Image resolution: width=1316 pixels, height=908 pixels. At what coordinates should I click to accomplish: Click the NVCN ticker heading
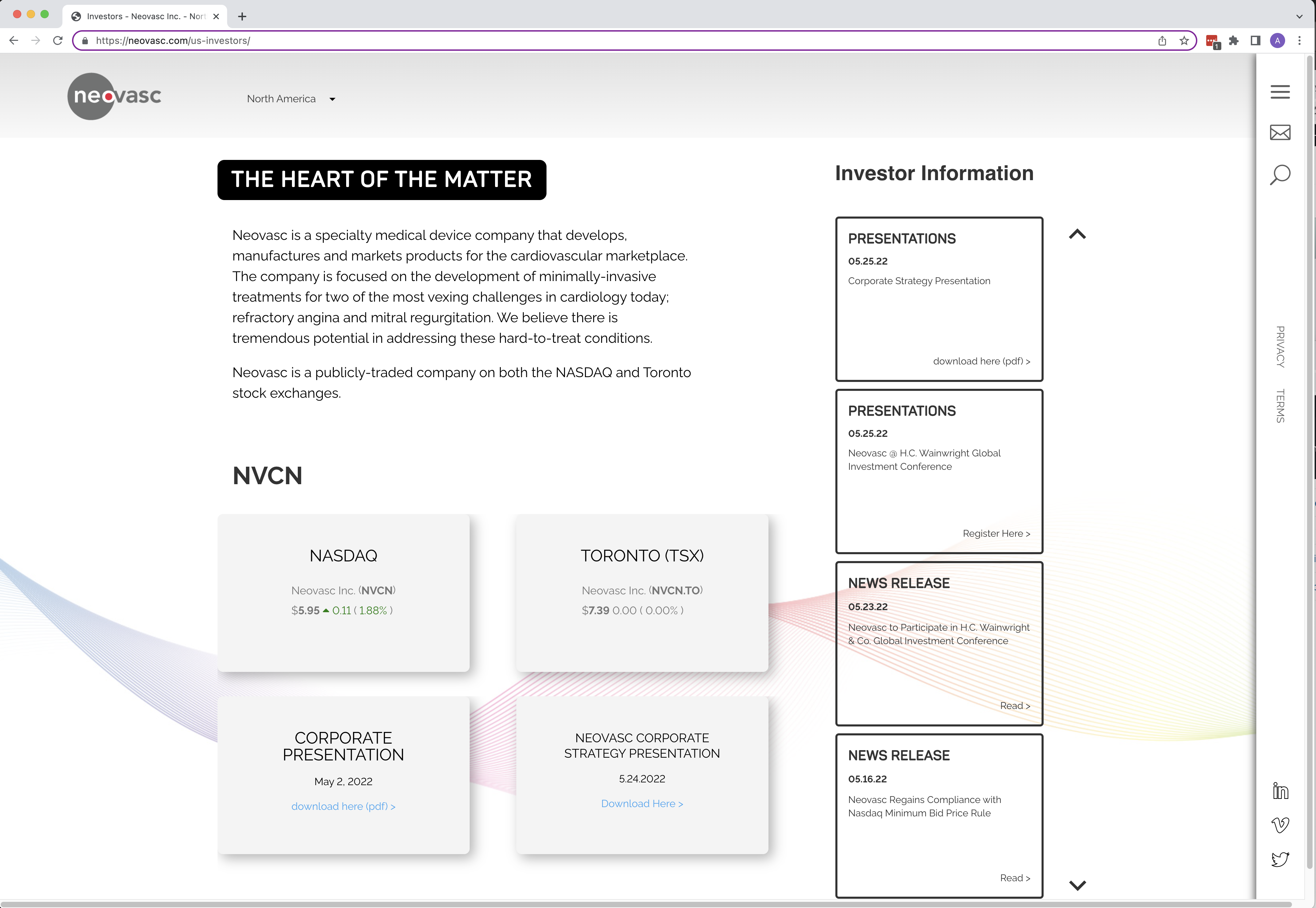pyautogui.click(x=267, y=476)
